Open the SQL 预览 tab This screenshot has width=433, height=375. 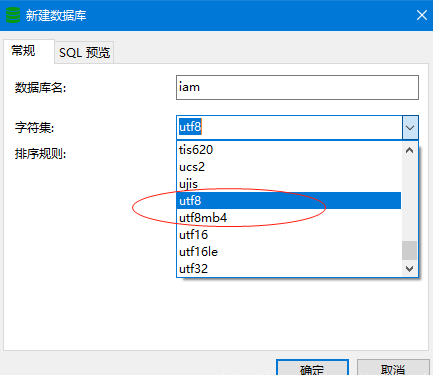(84, 53)
